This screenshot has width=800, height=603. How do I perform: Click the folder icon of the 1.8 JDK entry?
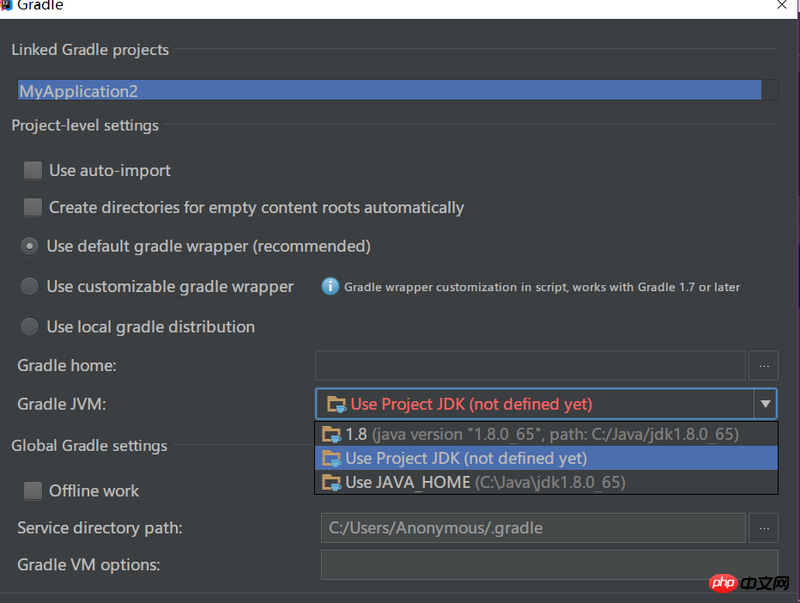pyautogui.click(x=331, y=434)
